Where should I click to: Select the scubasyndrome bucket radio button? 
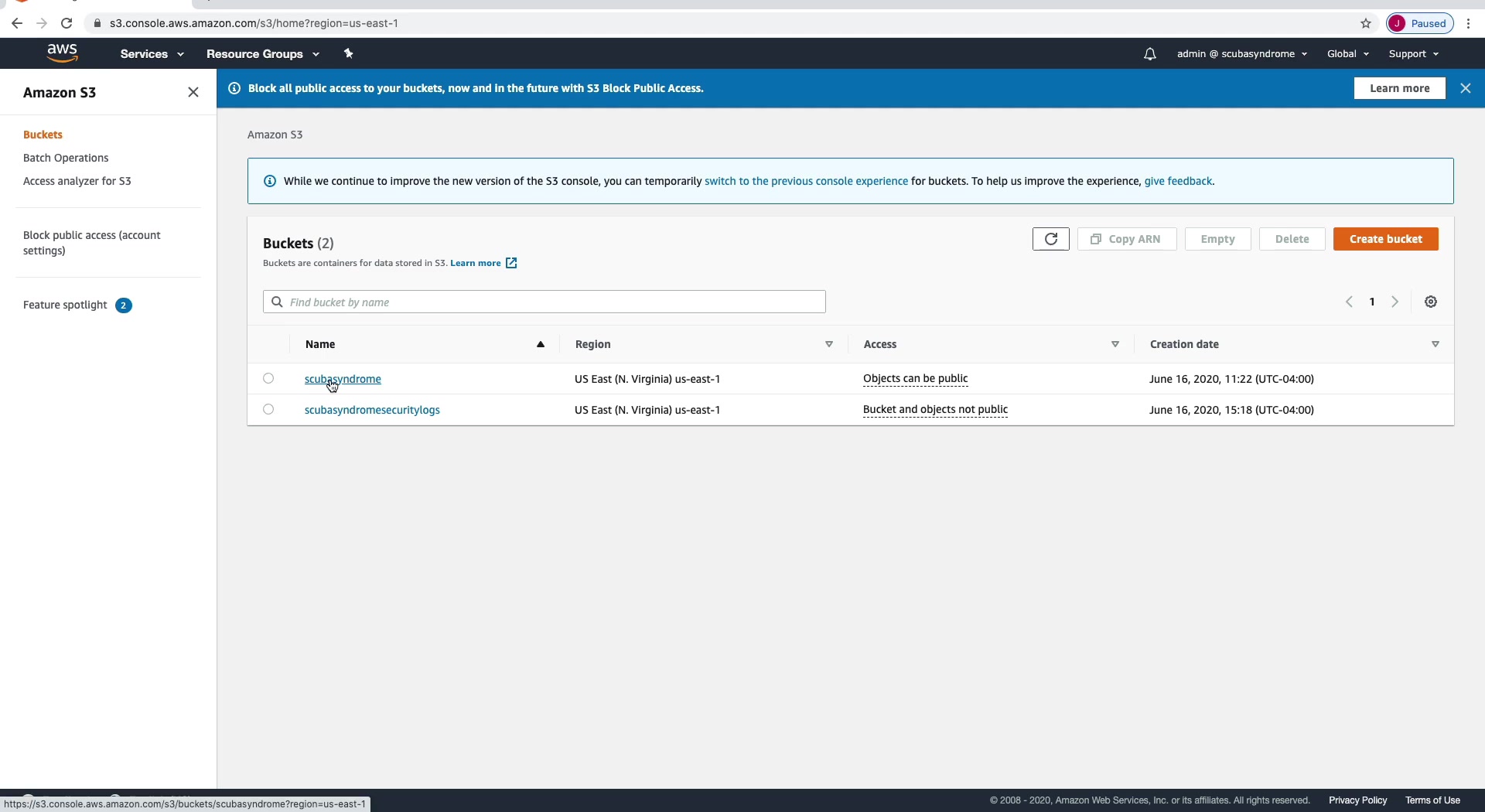268,378
